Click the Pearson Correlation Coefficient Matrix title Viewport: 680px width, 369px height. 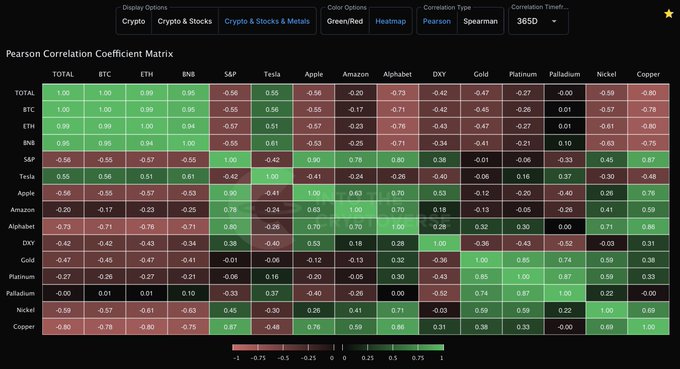[89, 54]
